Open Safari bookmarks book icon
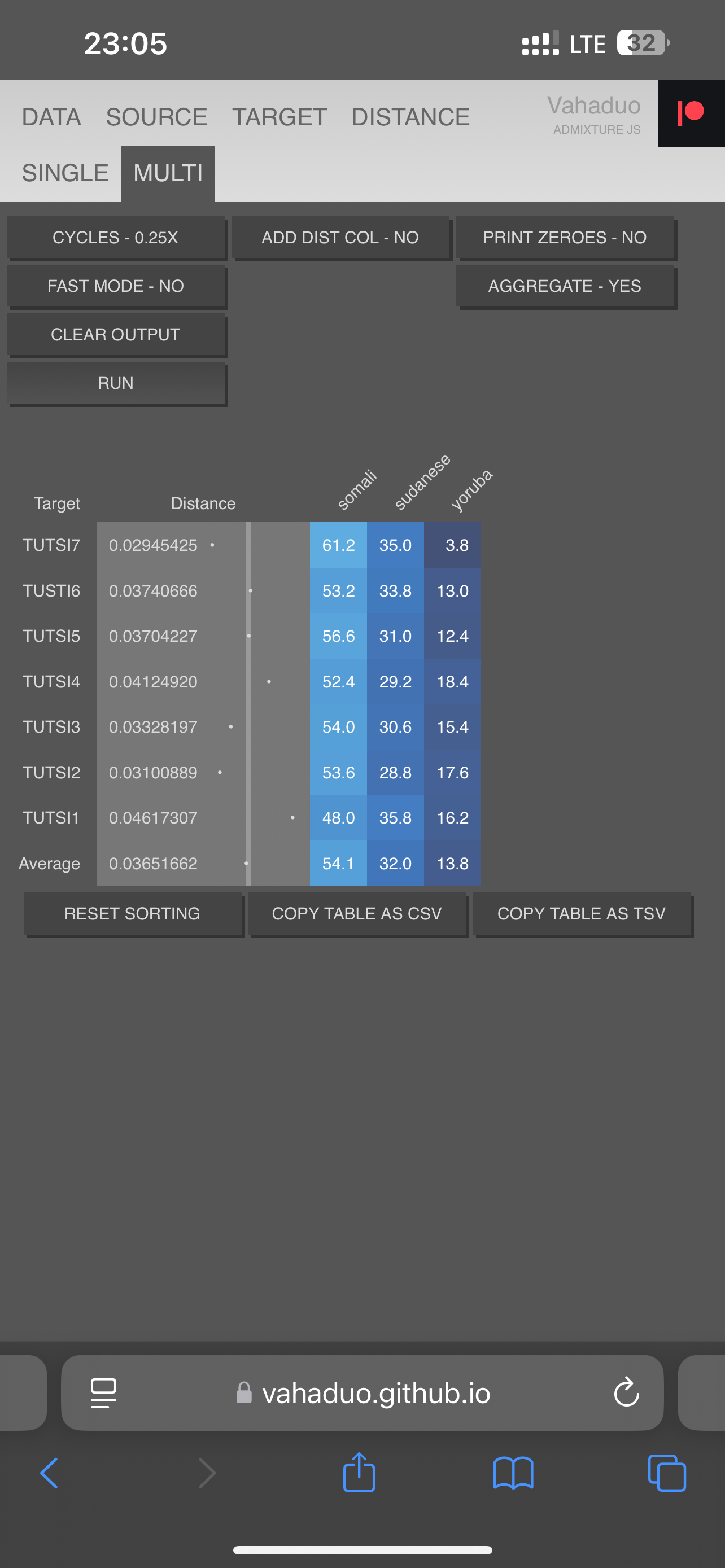725x1568 pixels. 513,1473
